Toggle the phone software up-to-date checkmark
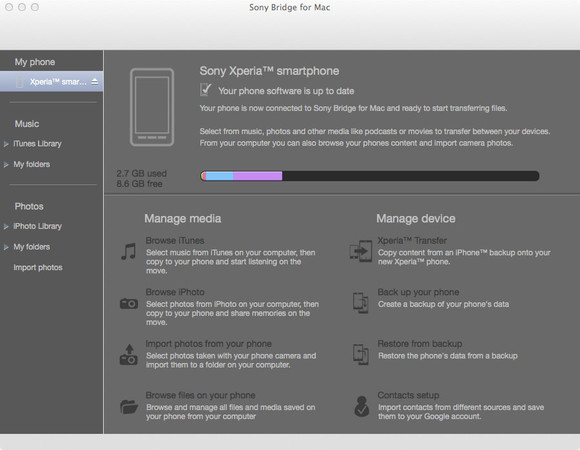The image size is (580, 450). pos(206,89)
